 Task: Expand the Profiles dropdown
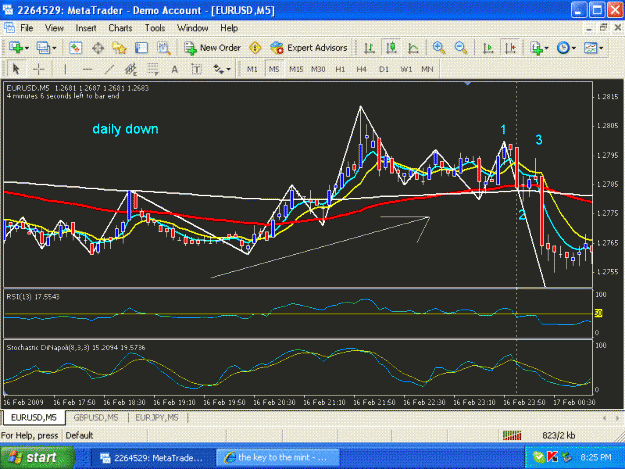(x=54, y=48)
